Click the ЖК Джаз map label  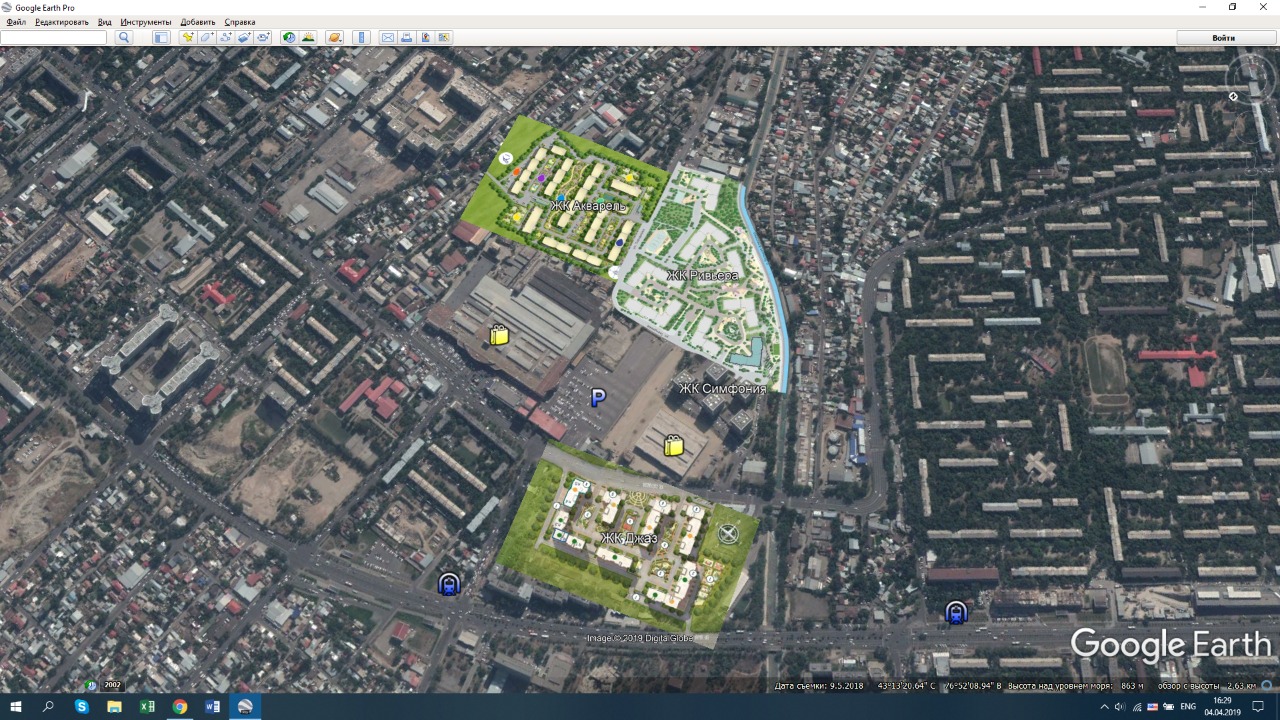click(629, 538)
